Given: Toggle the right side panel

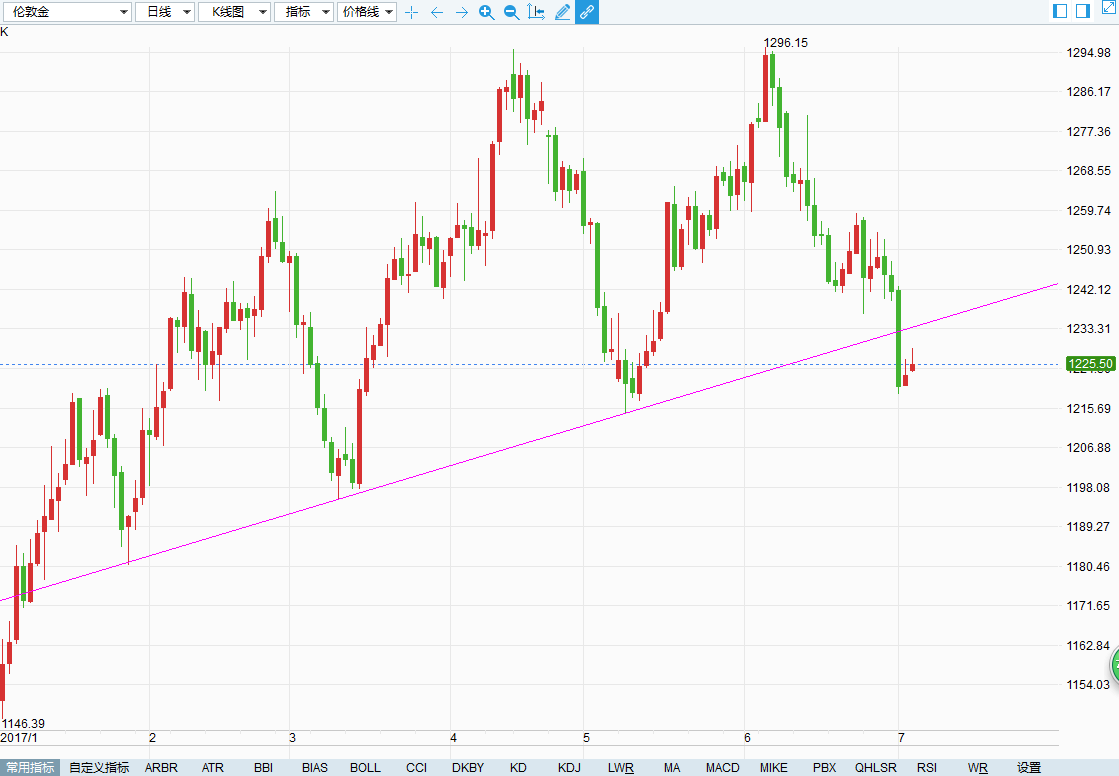Looking at the screenshot, I should 1083,11.
